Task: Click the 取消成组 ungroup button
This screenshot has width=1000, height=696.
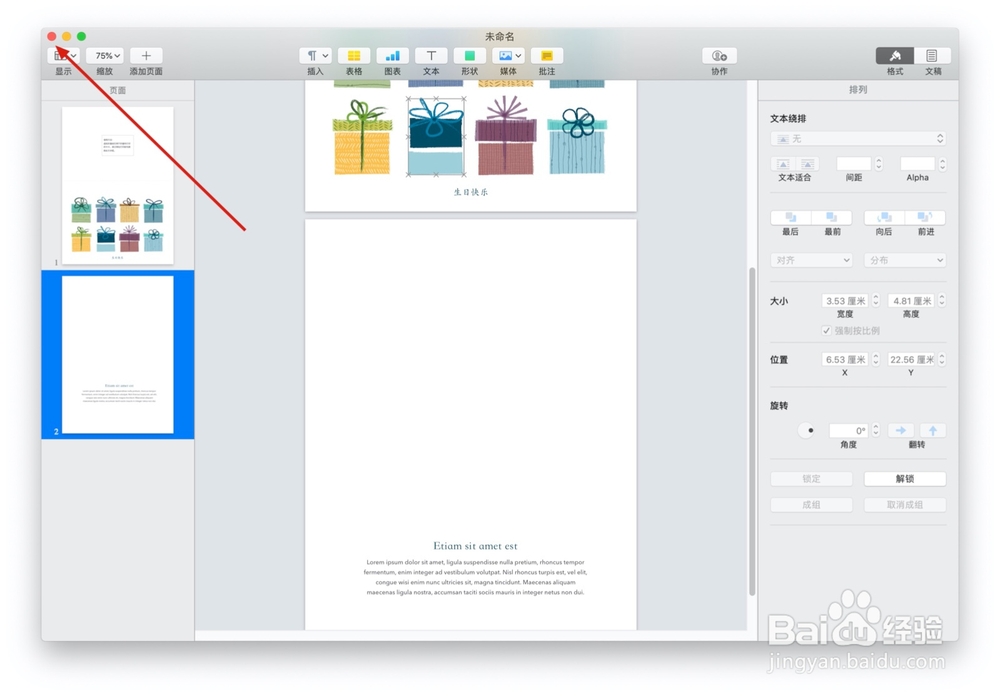Action: (905, 505)
